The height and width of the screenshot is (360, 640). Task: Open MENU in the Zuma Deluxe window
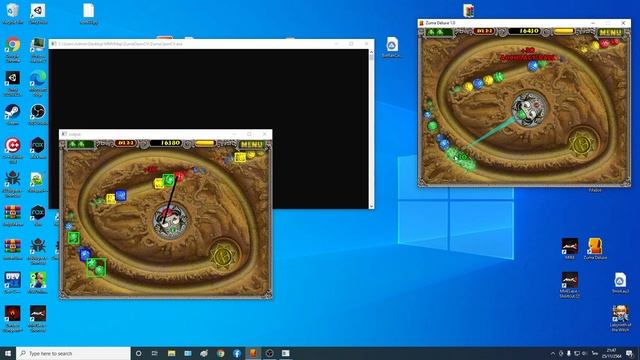(x=610, y=32)
